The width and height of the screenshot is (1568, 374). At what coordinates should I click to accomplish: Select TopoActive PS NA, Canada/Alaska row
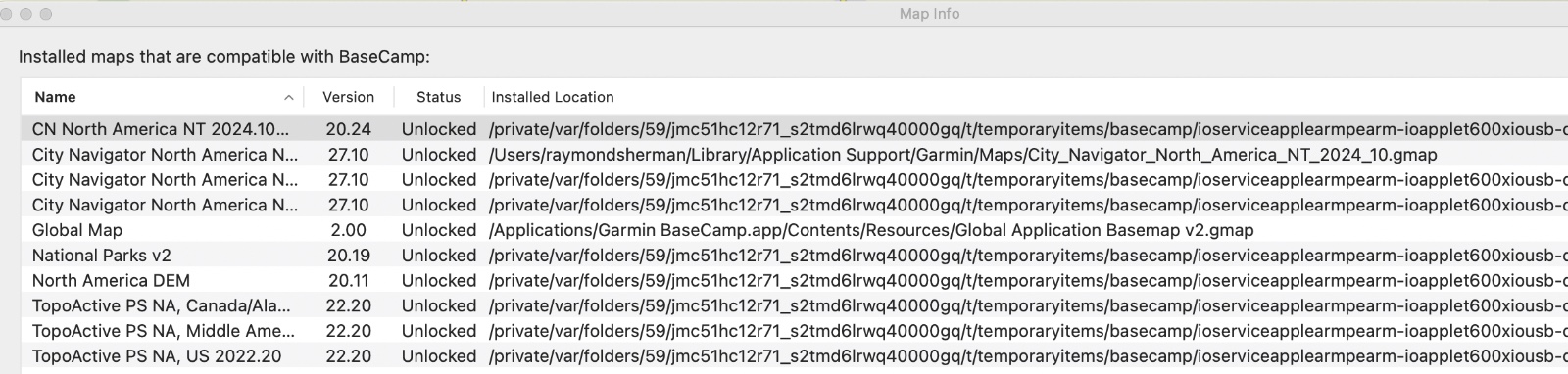[794, 305]
